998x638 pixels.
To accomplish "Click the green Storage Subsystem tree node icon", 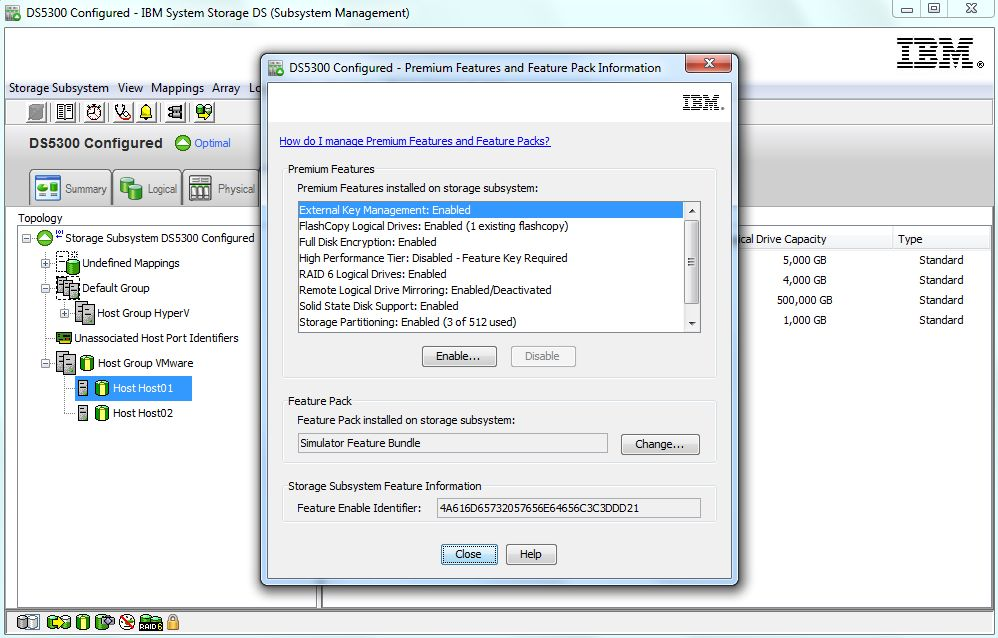I will pyautogui.click(x=45, y=238).
